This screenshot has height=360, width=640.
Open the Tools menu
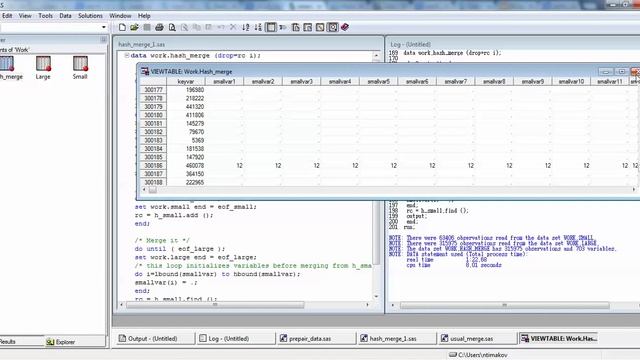pyautogui.click(x=45, y=16)
